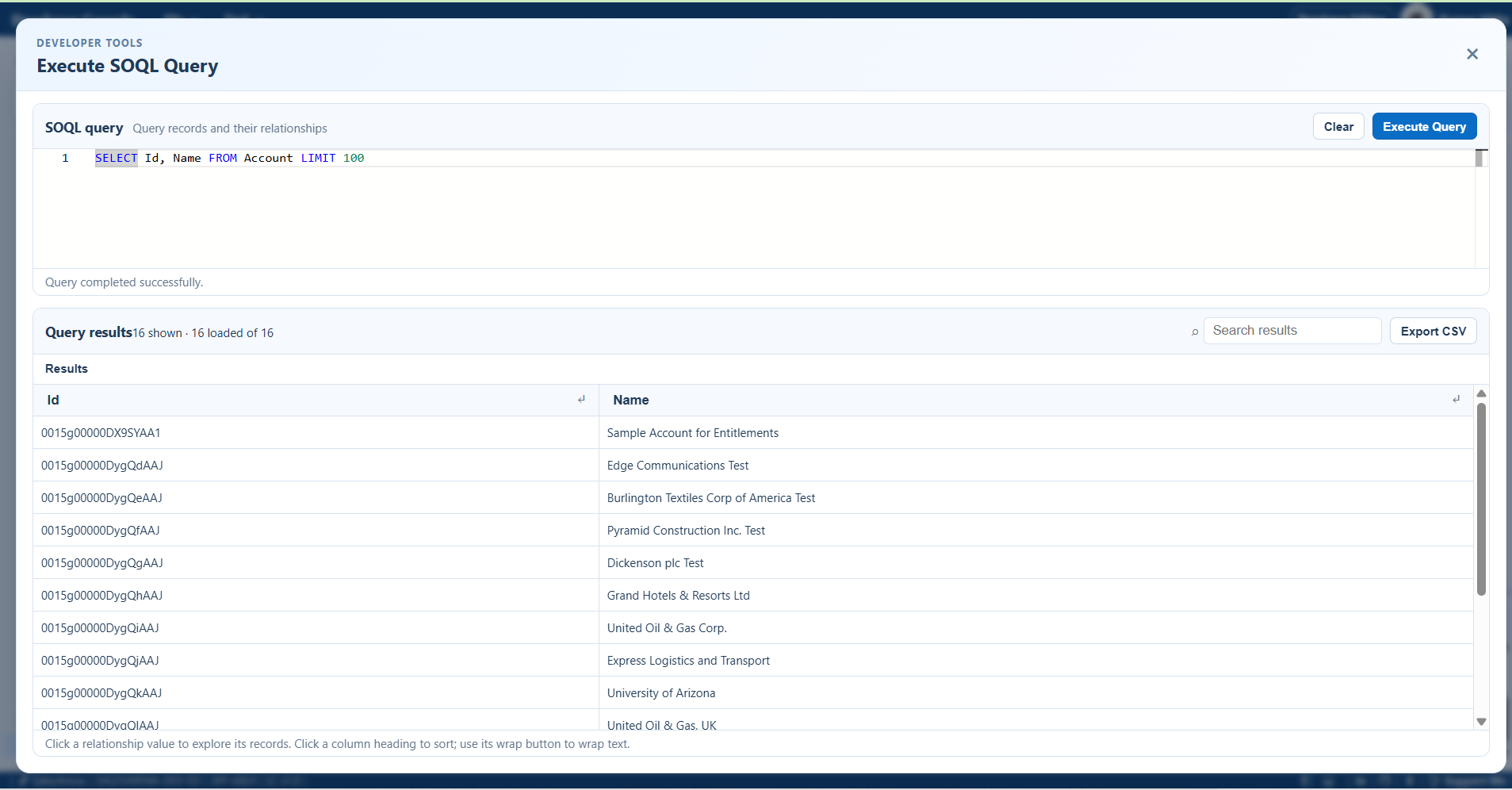Select Id cell 0015g00000DygQdAAJ
Image resolution: width=1512 pixels, height=790 pixels.
click(x=316, y=466)
